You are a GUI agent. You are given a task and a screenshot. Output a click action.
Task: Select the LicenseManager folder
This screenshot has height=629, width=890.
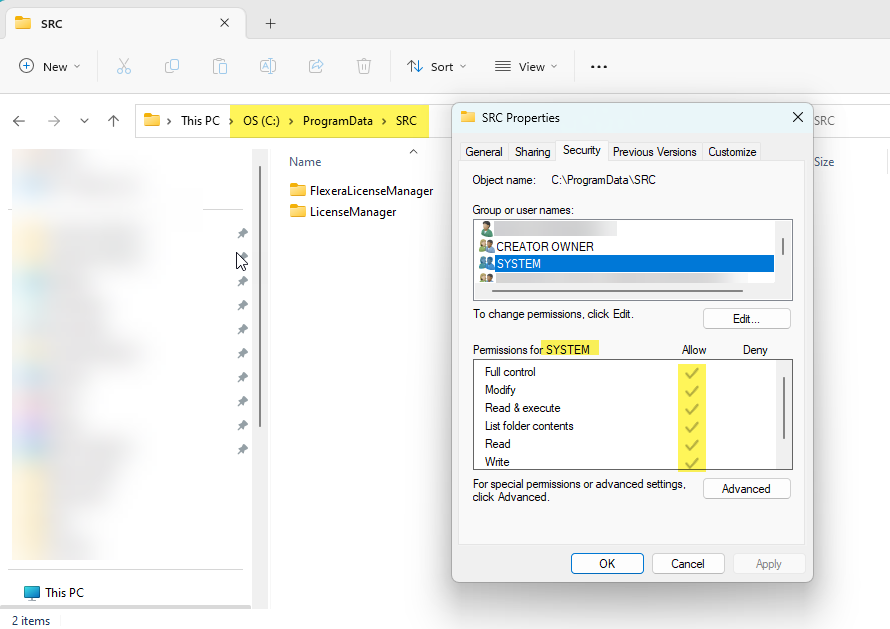coord(343,212)
